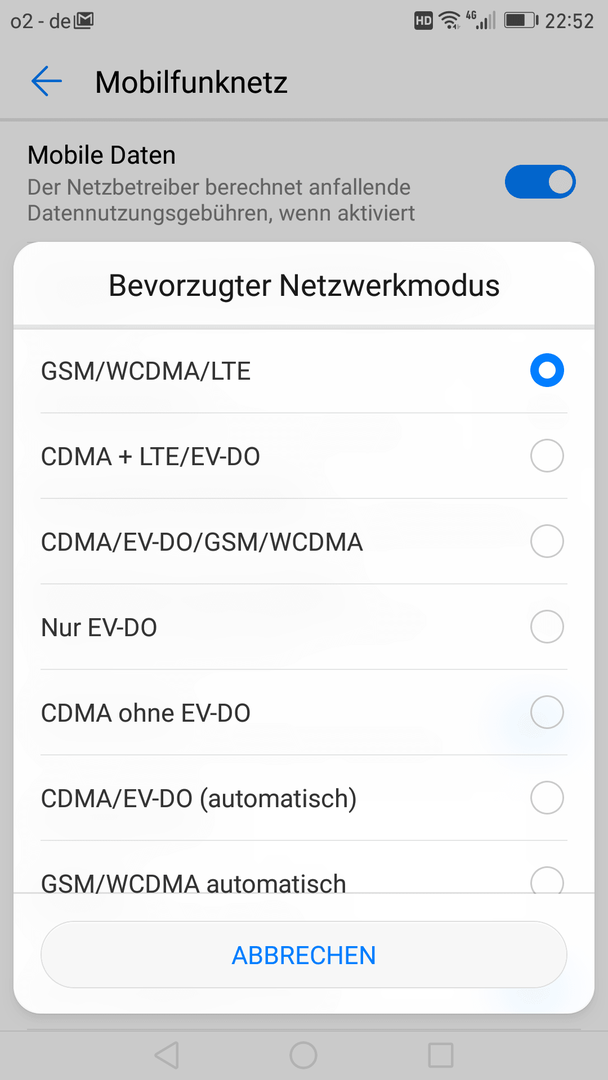Tap the ABBRECHEN button

304,955
